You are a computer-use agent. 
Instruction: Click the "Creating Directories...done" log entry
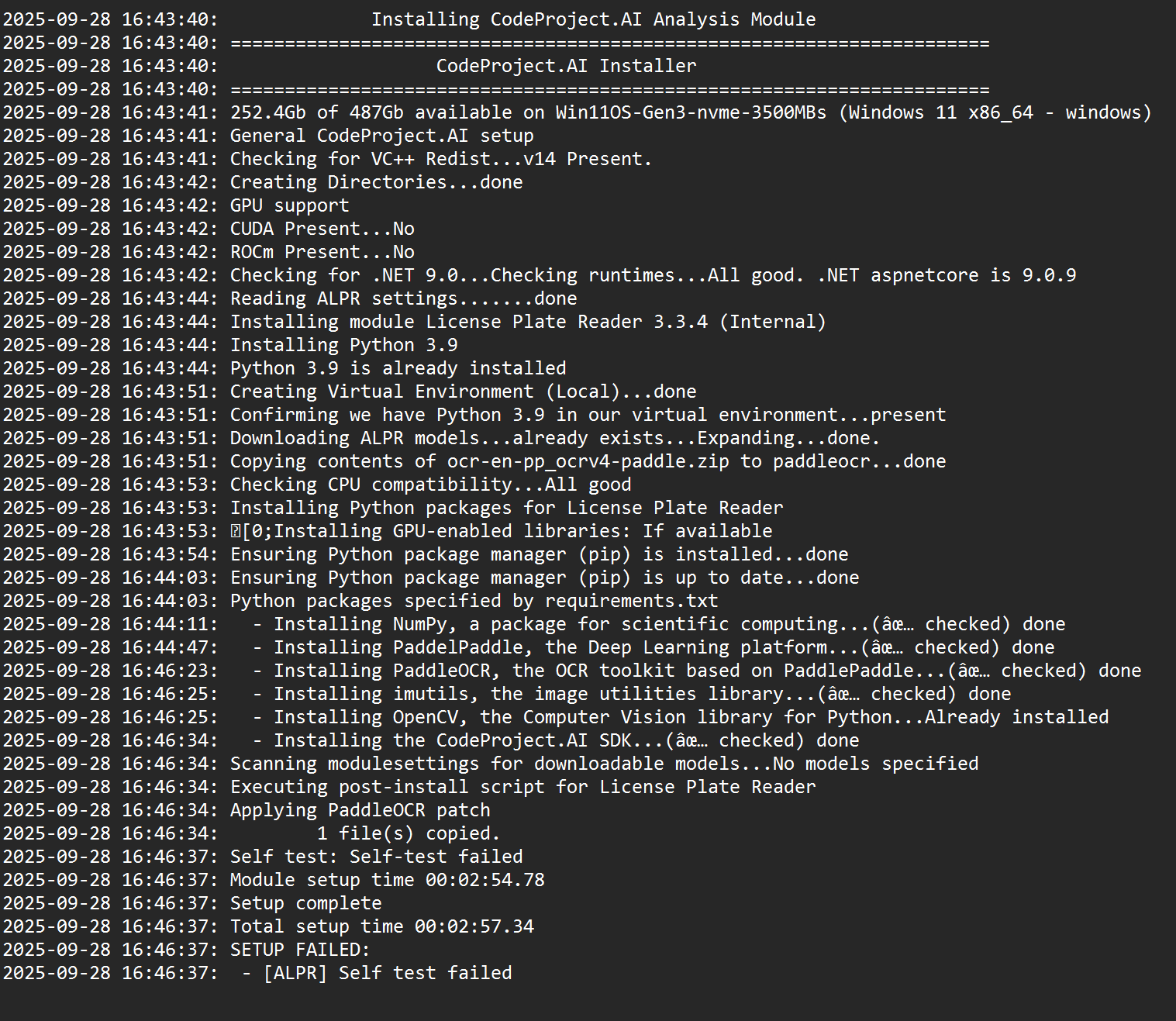(x=376, y=182)
